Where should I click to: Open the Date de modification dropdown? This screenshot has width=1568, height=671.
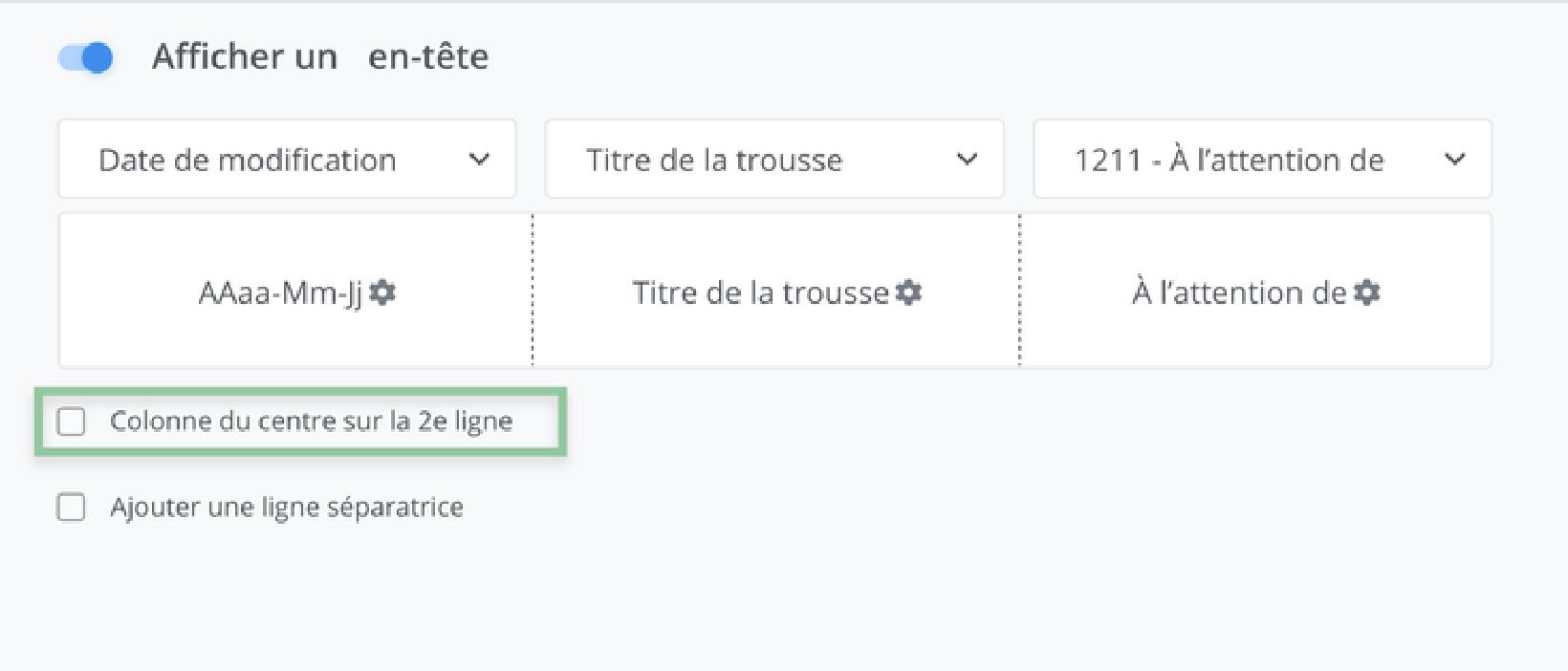pyautogui.click(x=247, y=160)
